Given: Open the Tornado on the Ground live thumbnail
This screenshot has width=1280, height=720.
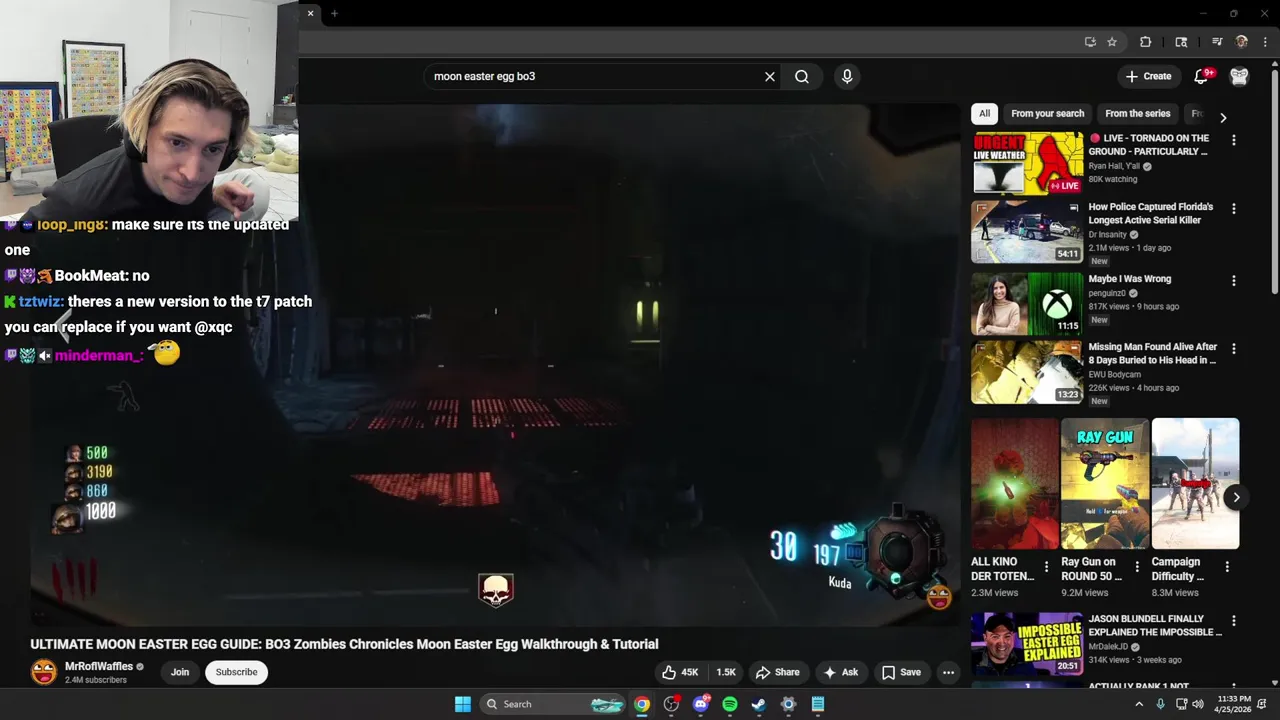Looking at the screenshot, I should (1027, 163).
